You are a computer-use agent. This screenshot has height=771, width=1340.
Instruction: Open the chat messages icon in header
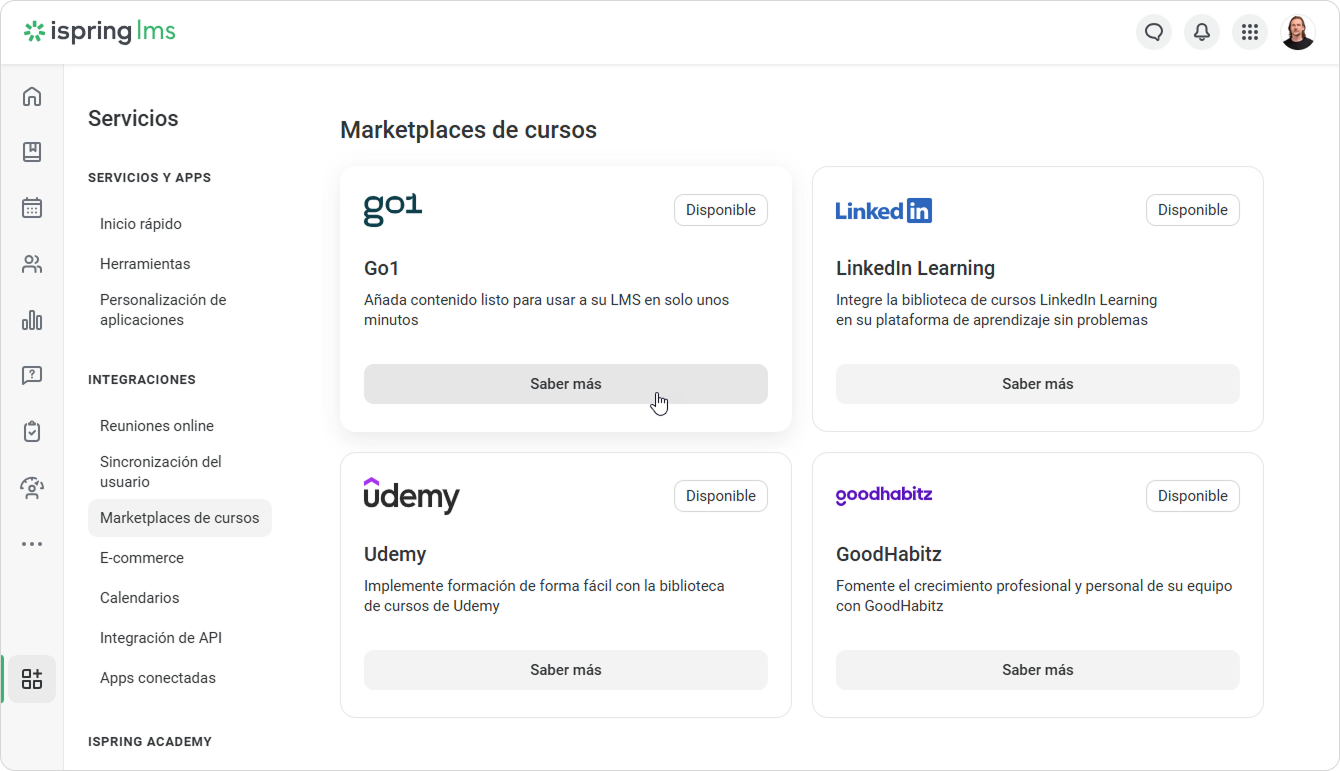pyautogui.click(x=1154, y=32)
